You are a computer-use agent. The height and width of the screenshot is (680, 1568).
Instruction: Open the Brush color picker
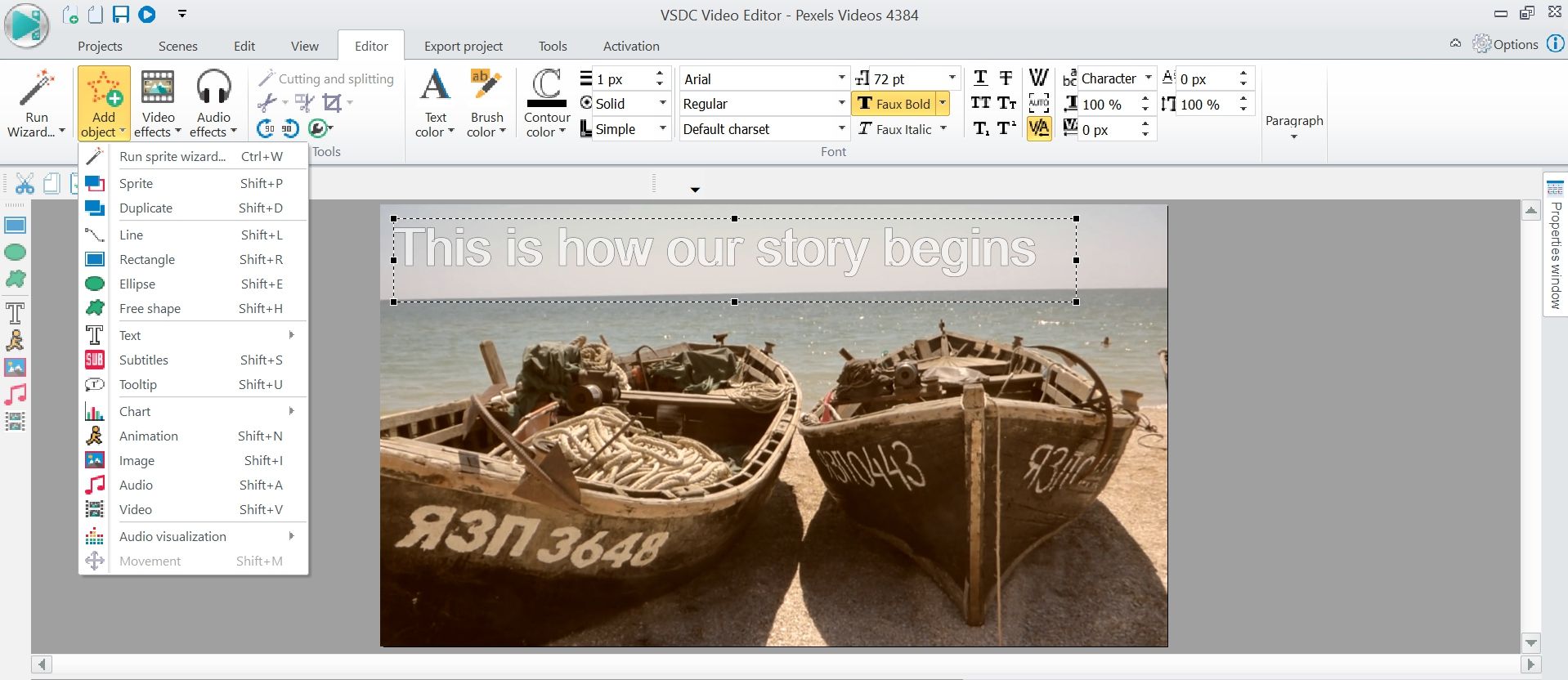(x=486, y=103)
